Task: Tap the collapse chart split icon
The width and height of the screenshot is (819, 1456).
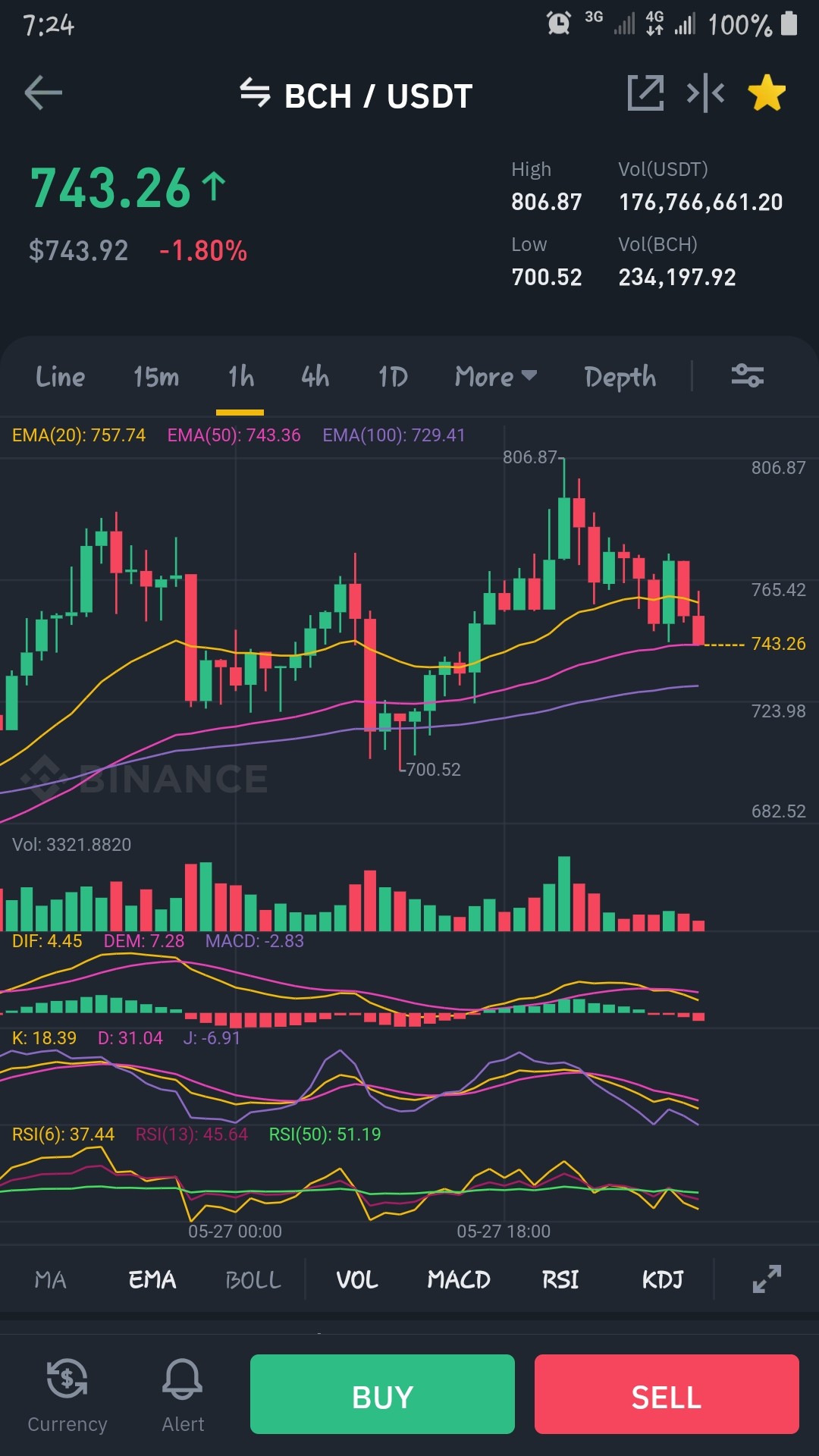Action: click(705, 93)
